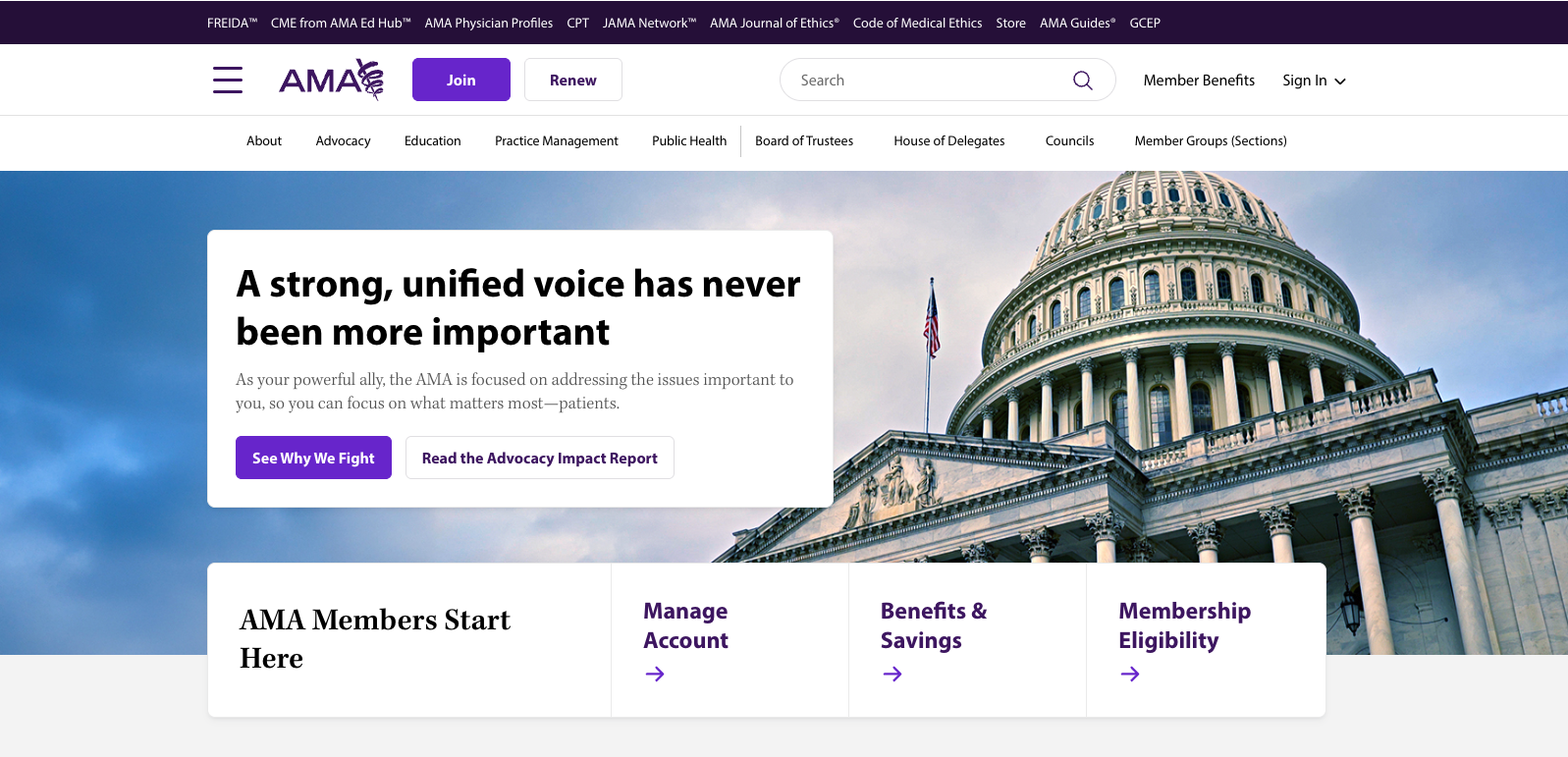Open the Benefits & Savings heading link

point(934,625)
